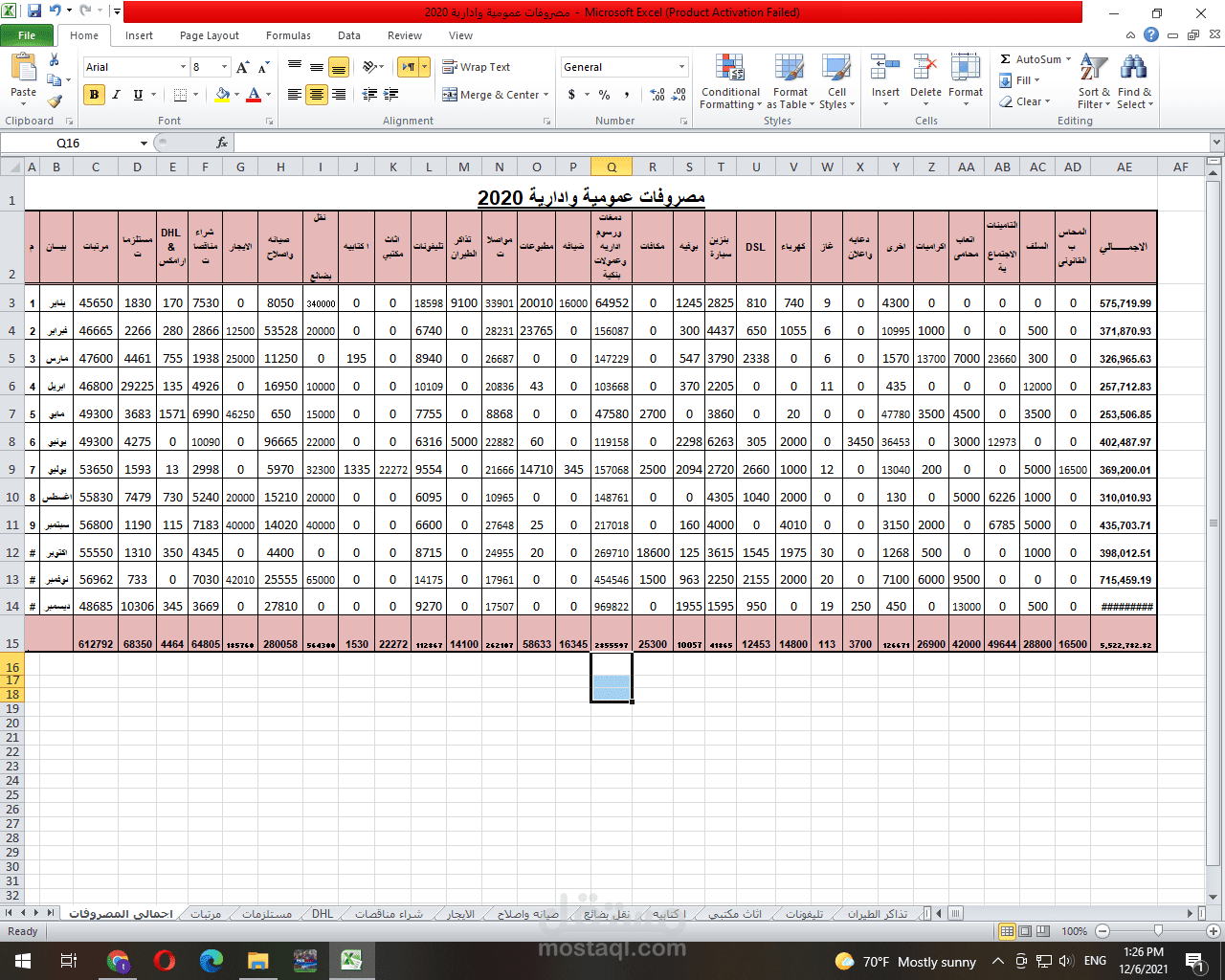Screen dimensions: 1225x980
Task: Click the Cut scissors icon
Action: [55, 60]
